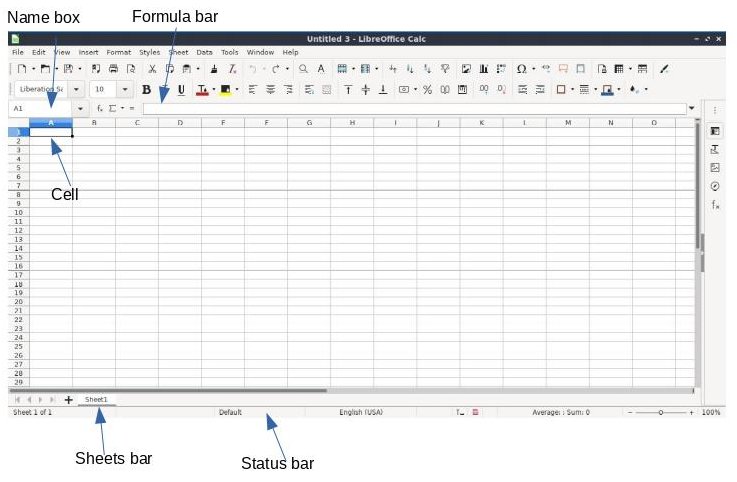737x482 pixels.
Task: Redo the last action
Action: click(x=276, y=69)
